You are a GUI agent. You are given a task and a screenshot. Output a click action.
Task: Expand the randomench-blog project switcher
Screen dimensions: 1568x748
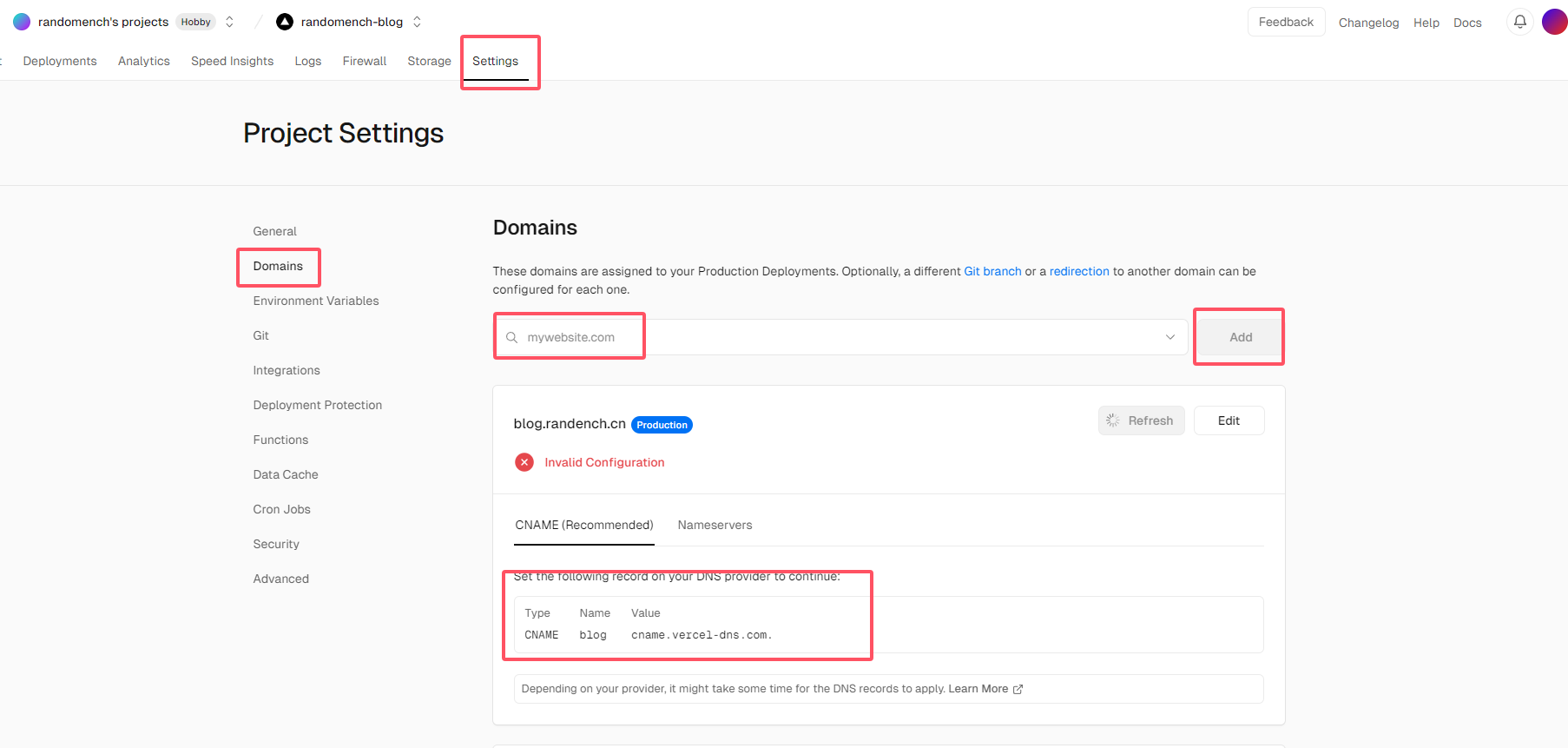pyautogui.click(x=417, y=22)
